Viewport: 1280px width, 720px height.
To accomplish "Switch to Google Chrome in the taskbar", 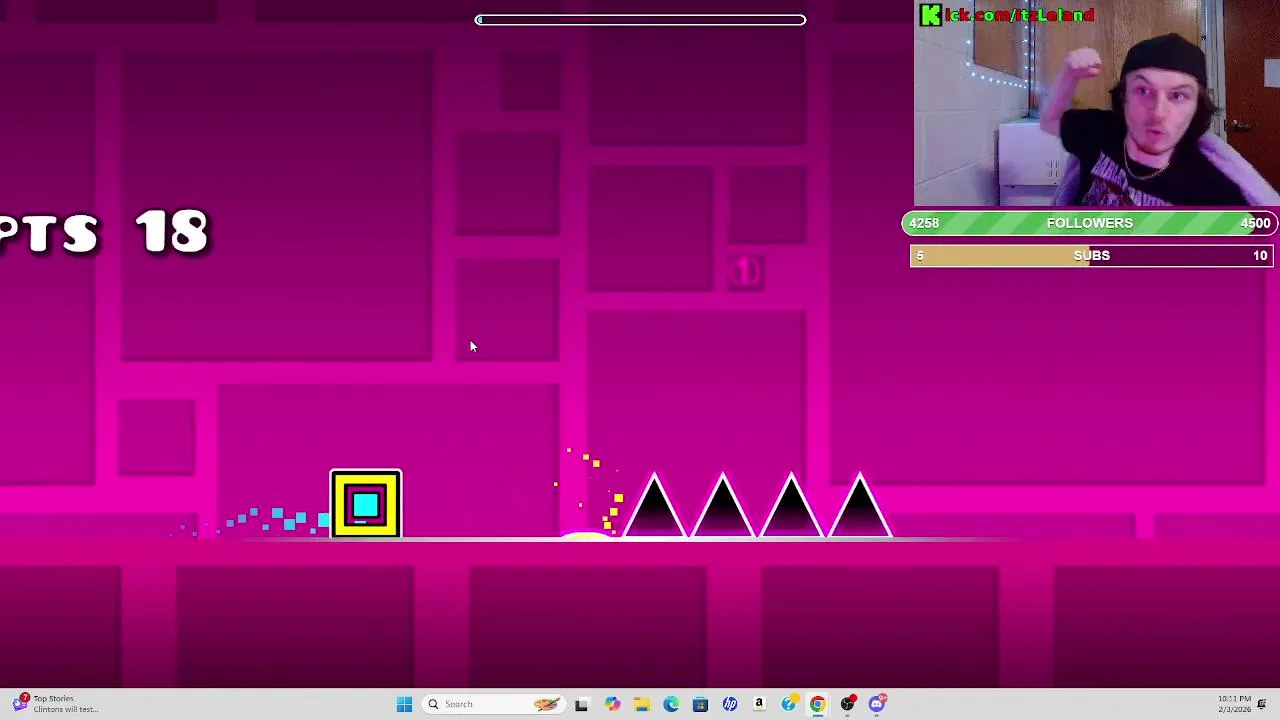I will (818, 704).
